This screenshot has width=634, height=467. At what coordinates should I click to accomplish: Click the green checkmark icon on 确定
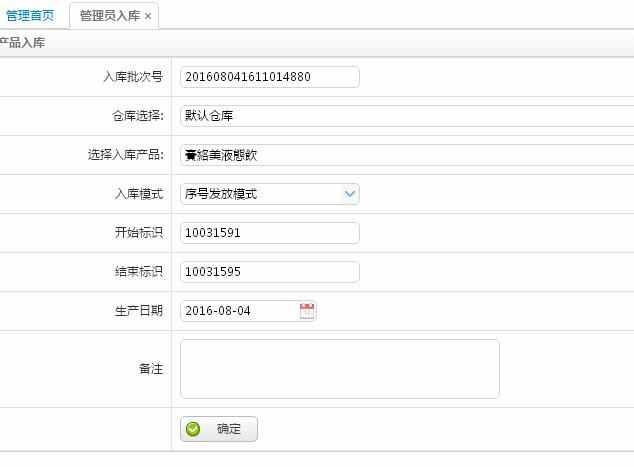click(193, 429)
